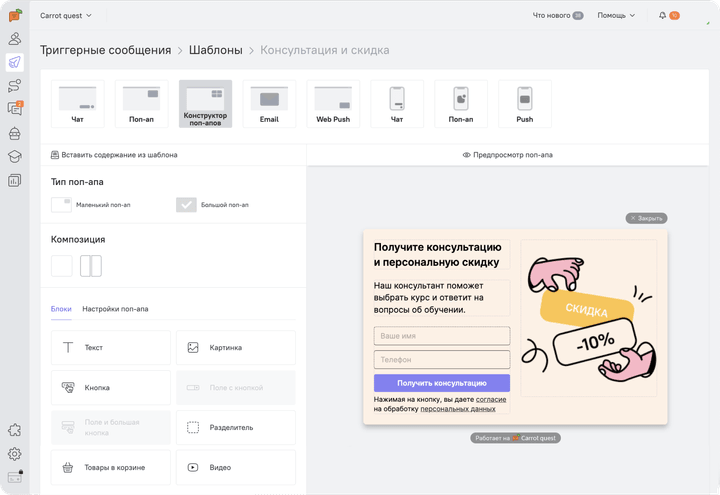
Task: Go to Шаблоны breadcrumb
Action: 216,50
